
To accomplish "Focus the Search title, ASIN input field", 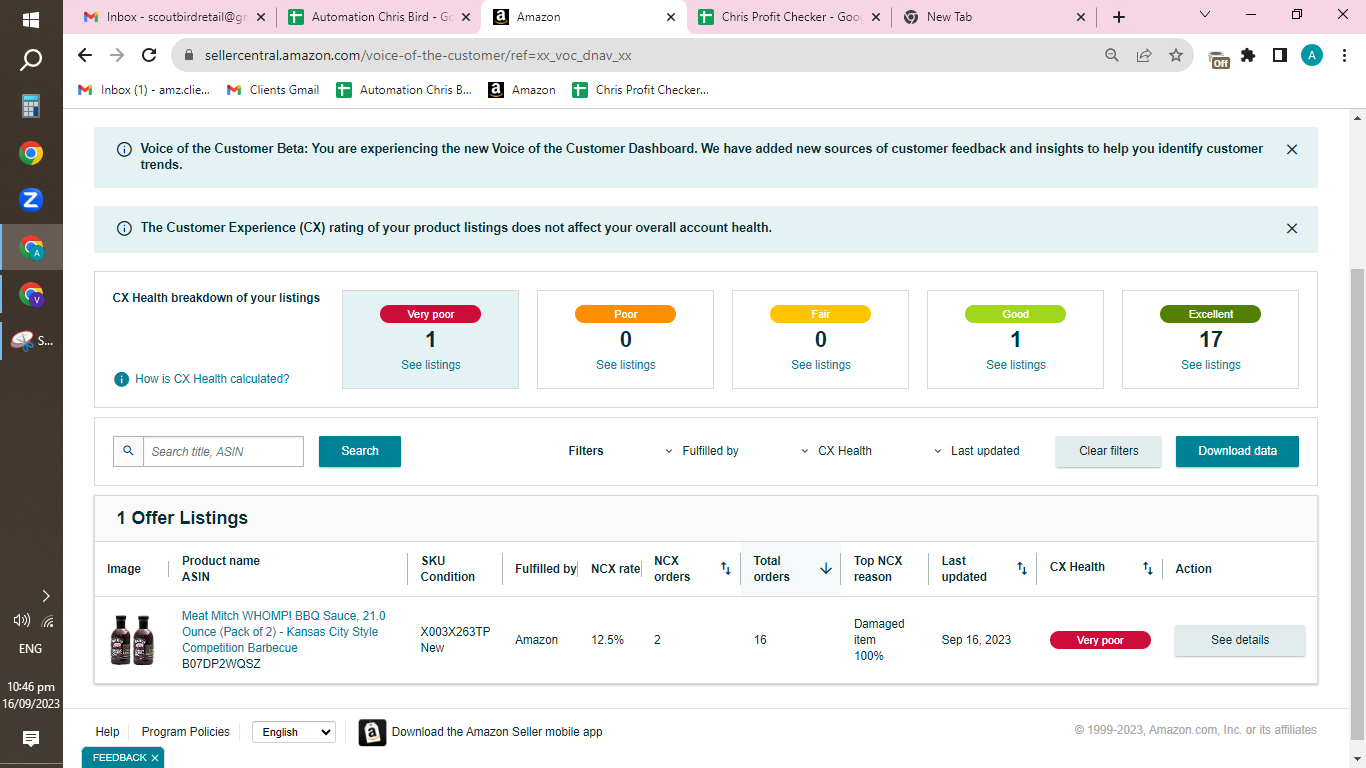I will point(223,451).
